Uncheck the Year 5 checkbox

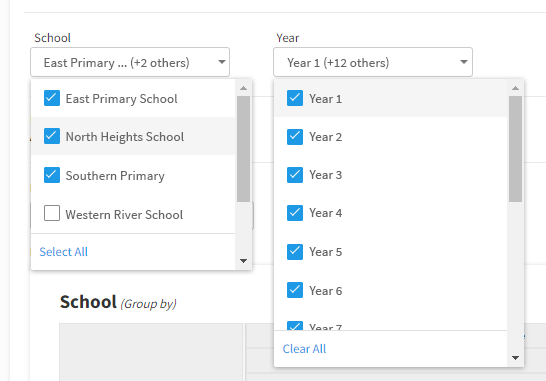click(295, 252)
